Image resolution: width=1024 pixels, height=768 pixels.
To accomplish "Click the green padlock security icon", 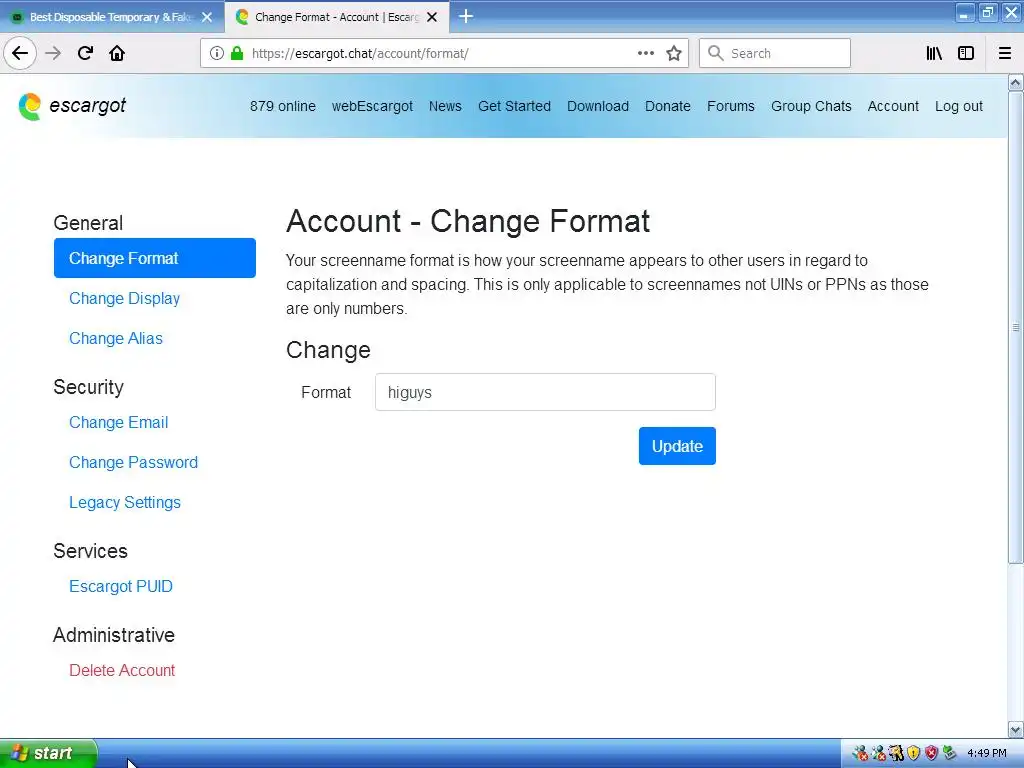I will click(237, 53).
